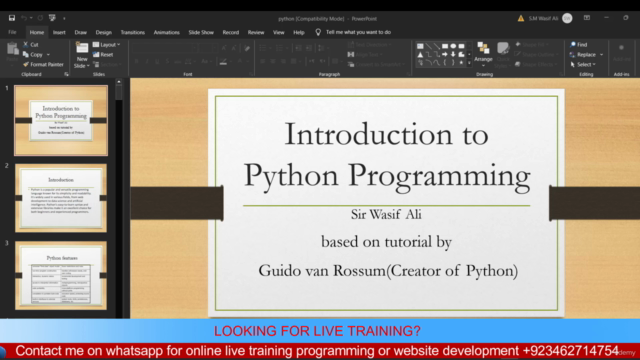Switch to the Animations tab
Viewport: 640px width, 360px height.
click(x=167, y=32)
